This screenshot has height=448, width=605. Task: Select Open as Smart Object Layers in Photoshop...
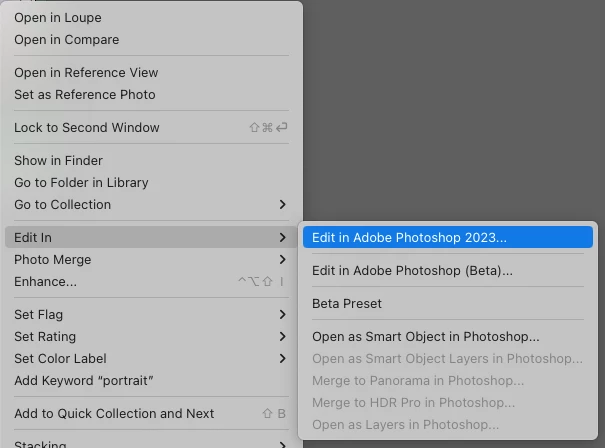click(x=448, y=358)
